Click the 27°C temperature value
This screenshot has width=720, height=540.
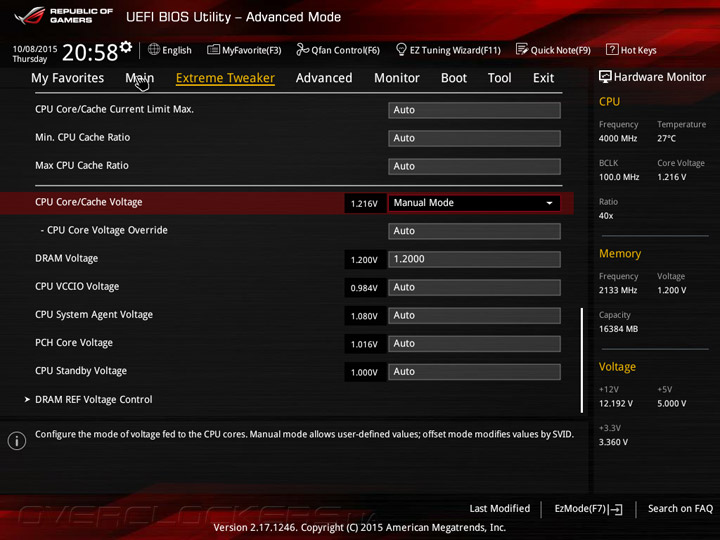pos(666,138)
